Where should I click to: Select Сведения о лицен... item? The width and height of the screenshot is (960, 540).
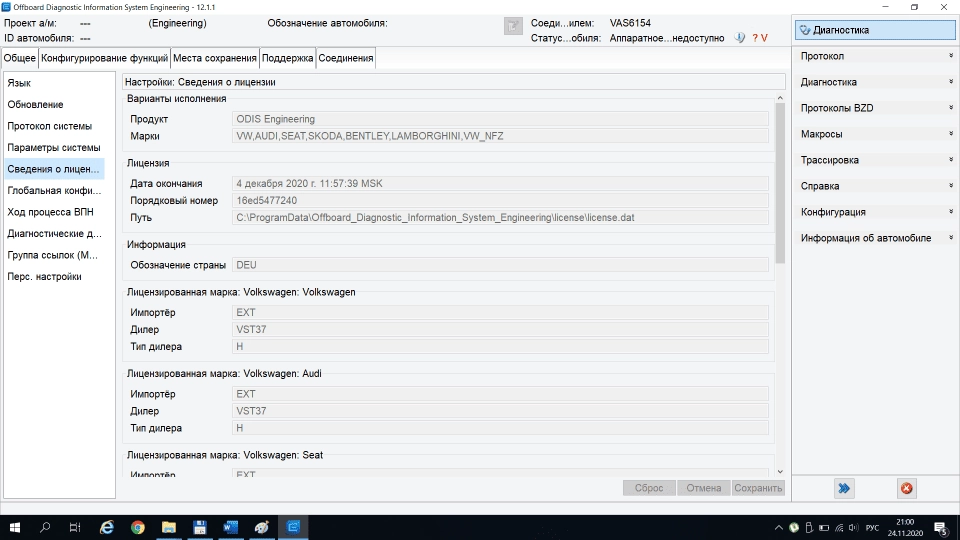point(55,169)
